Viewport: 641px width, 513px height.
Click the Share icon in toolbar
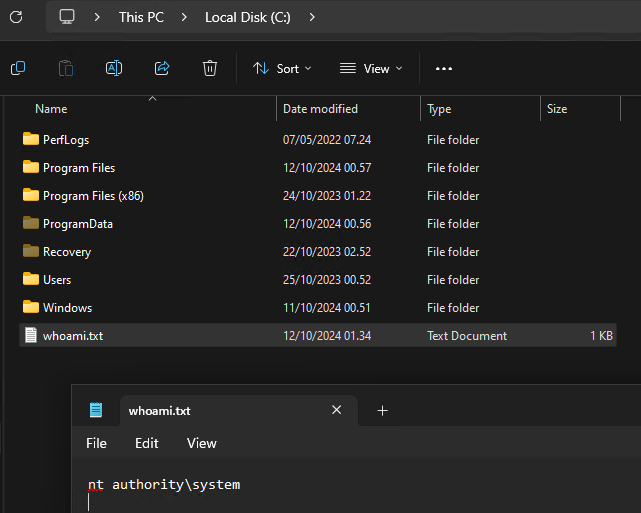(x=162, y=68)
